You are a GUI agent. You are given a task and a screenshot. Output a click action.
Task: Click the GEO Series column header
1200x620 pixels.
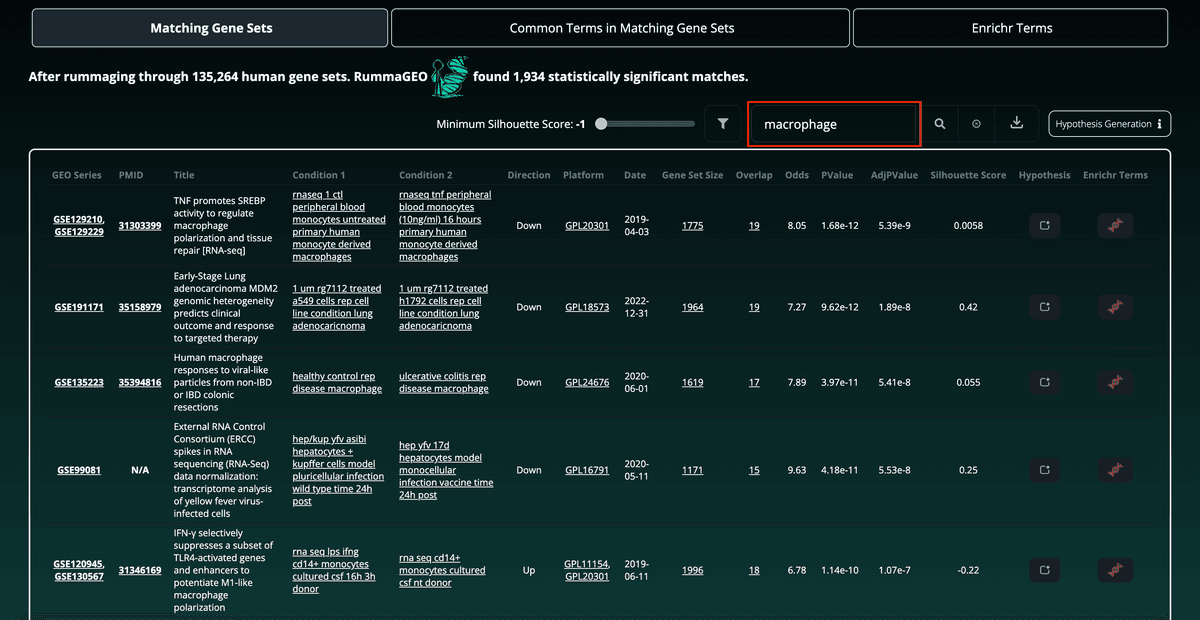pyautogui.click(x=77, y=175)
